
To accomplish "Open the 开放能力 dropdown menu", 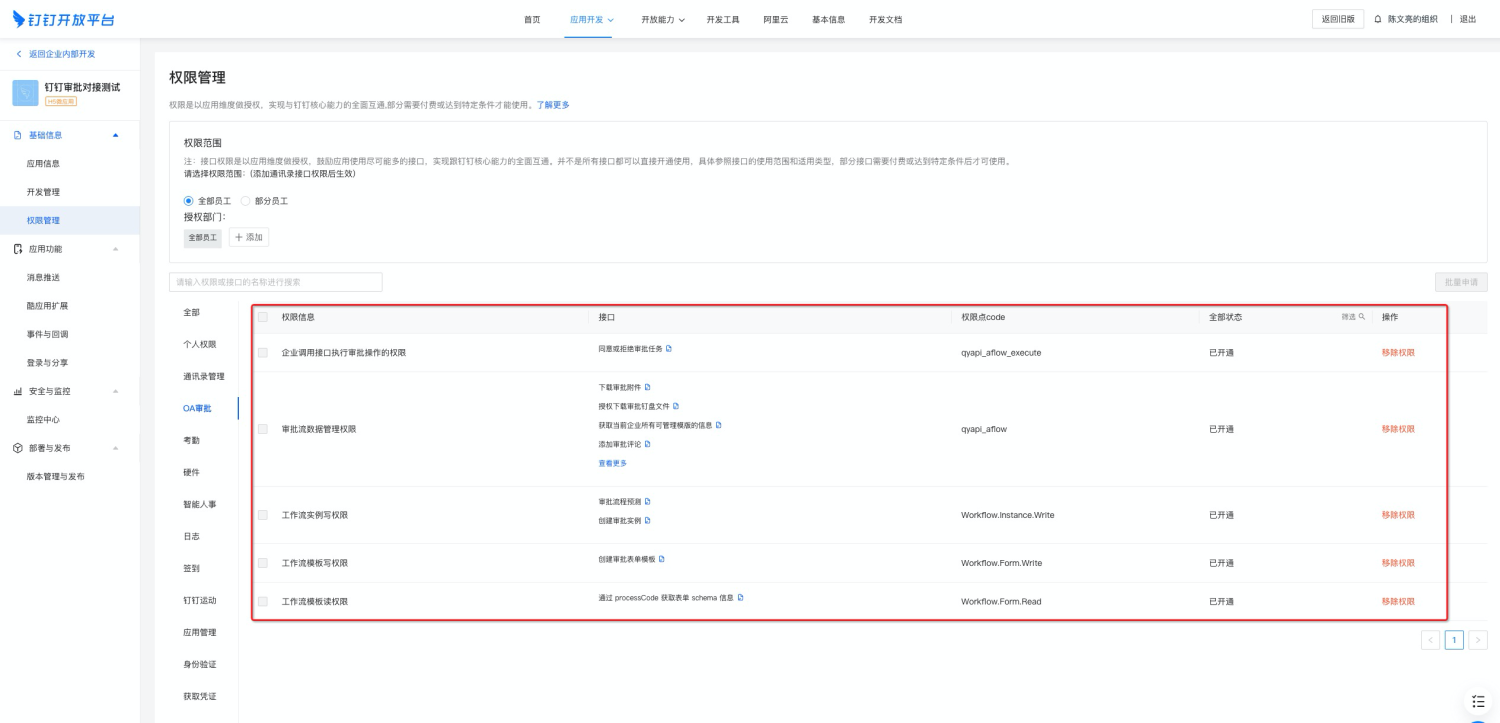I will 663,19.
